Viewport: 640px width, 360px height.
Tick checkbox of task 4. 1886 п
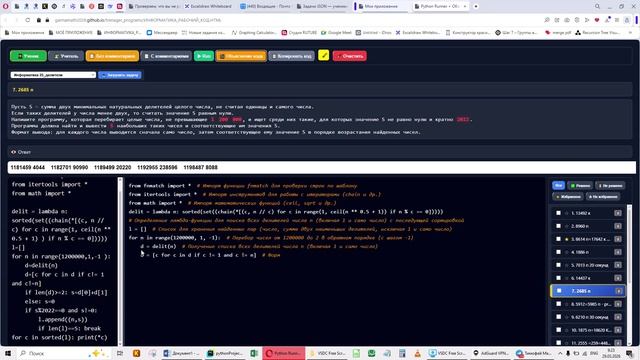tap(558, 252)
